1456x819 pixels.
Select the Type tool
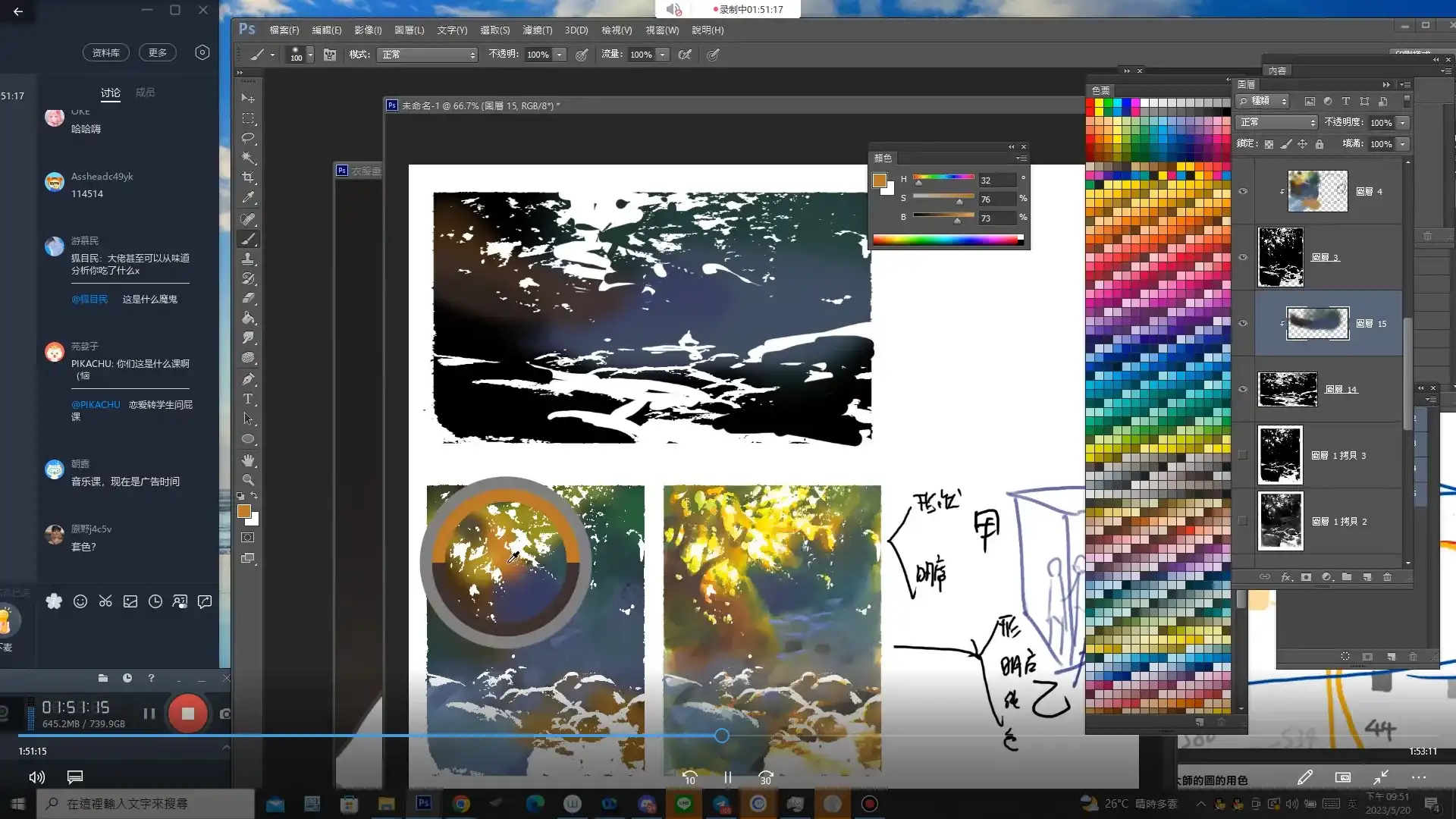pyautogui.click(x=248, y=399)
